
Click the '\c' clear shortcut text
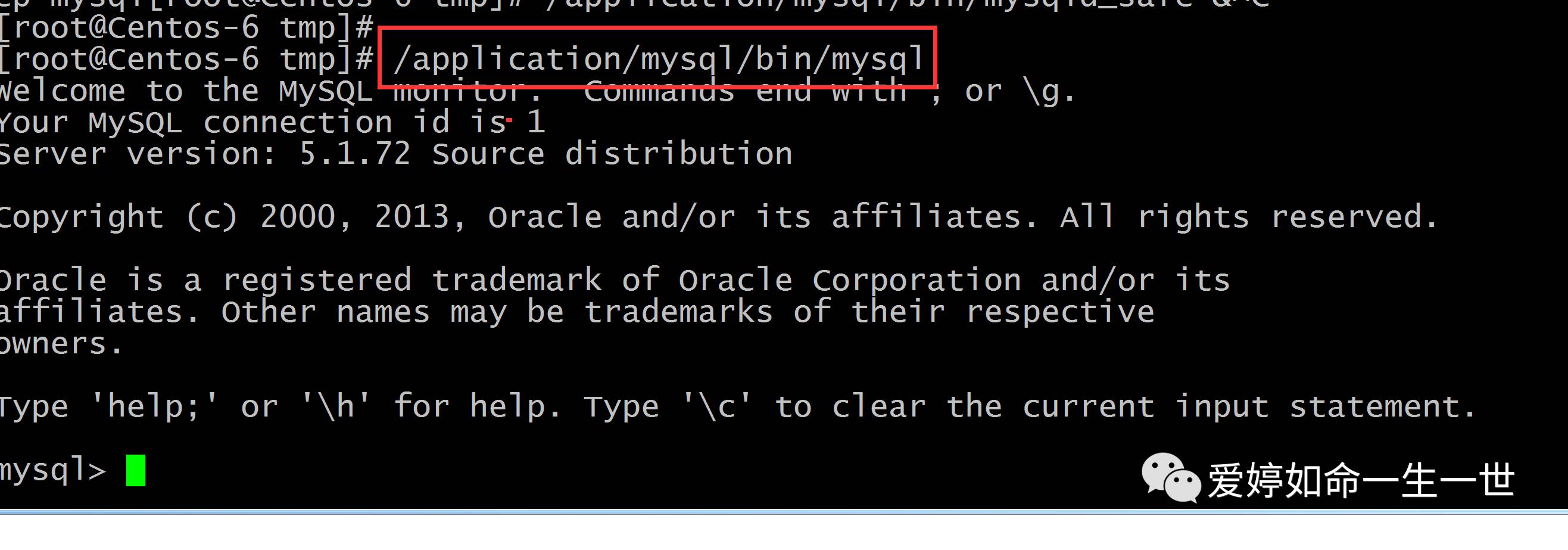[717, 407]
